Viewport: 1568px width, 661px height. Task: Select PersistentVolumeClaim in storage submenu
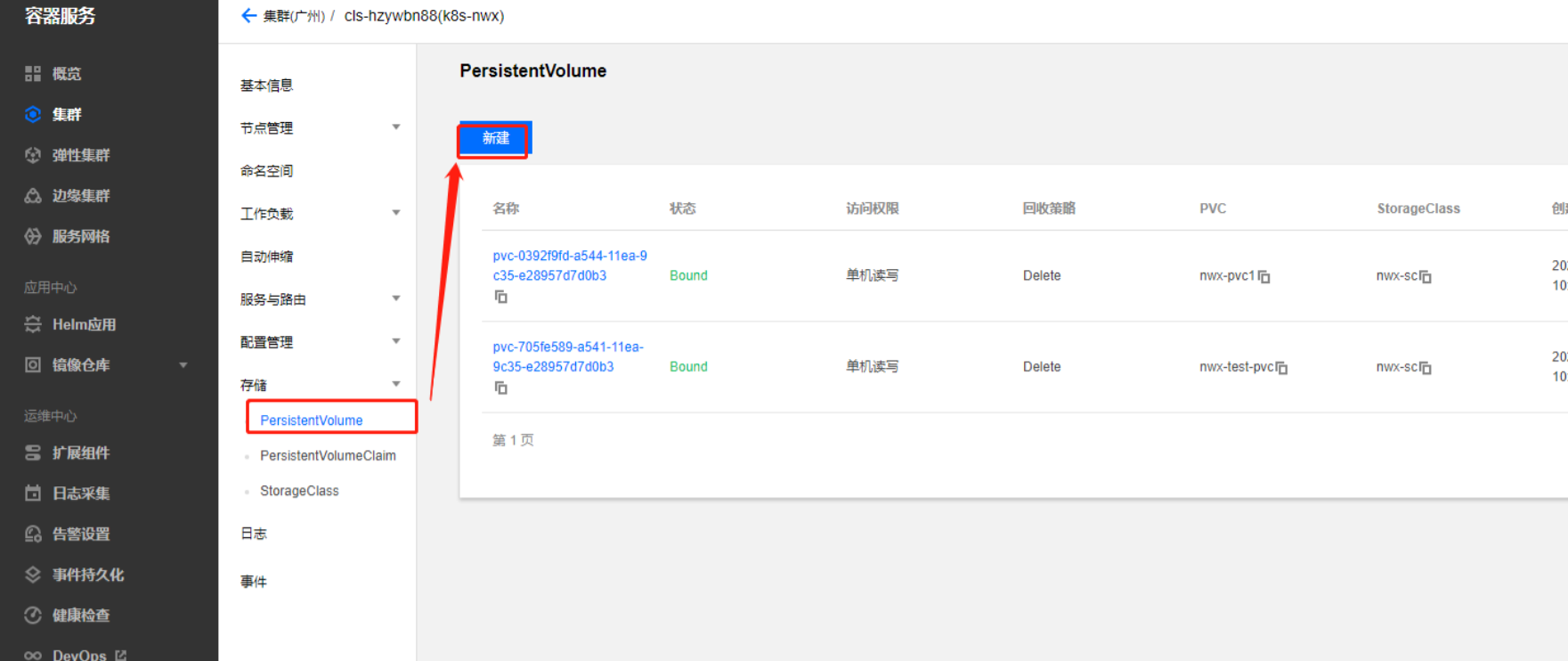point(328,455)
